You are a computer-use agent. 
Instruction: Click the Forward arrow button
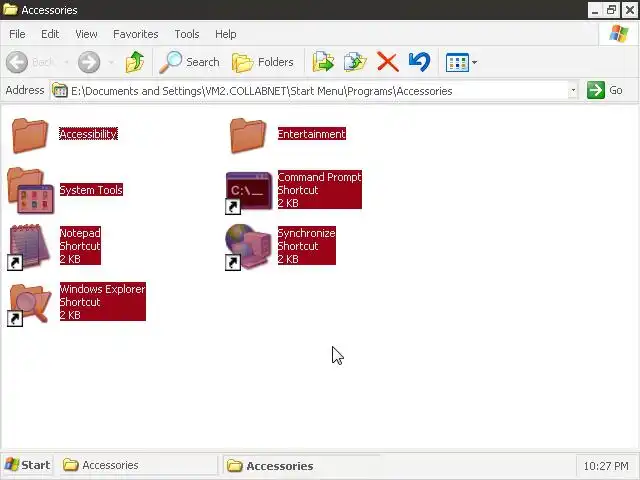(x=89, y=62)
